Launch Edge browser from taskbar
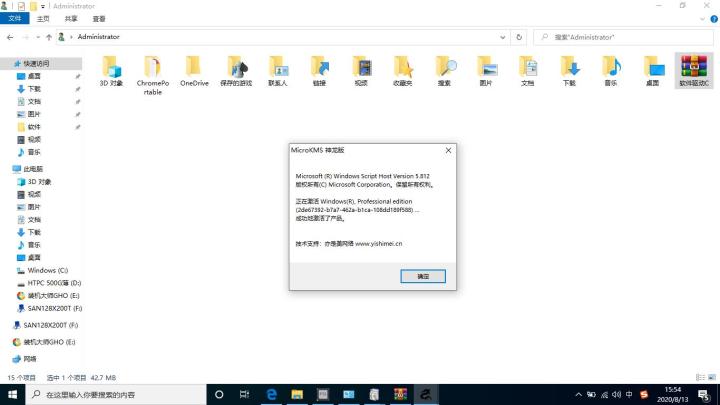The width and height of the screenshot is (720, 405). click(x=271, y=394)
